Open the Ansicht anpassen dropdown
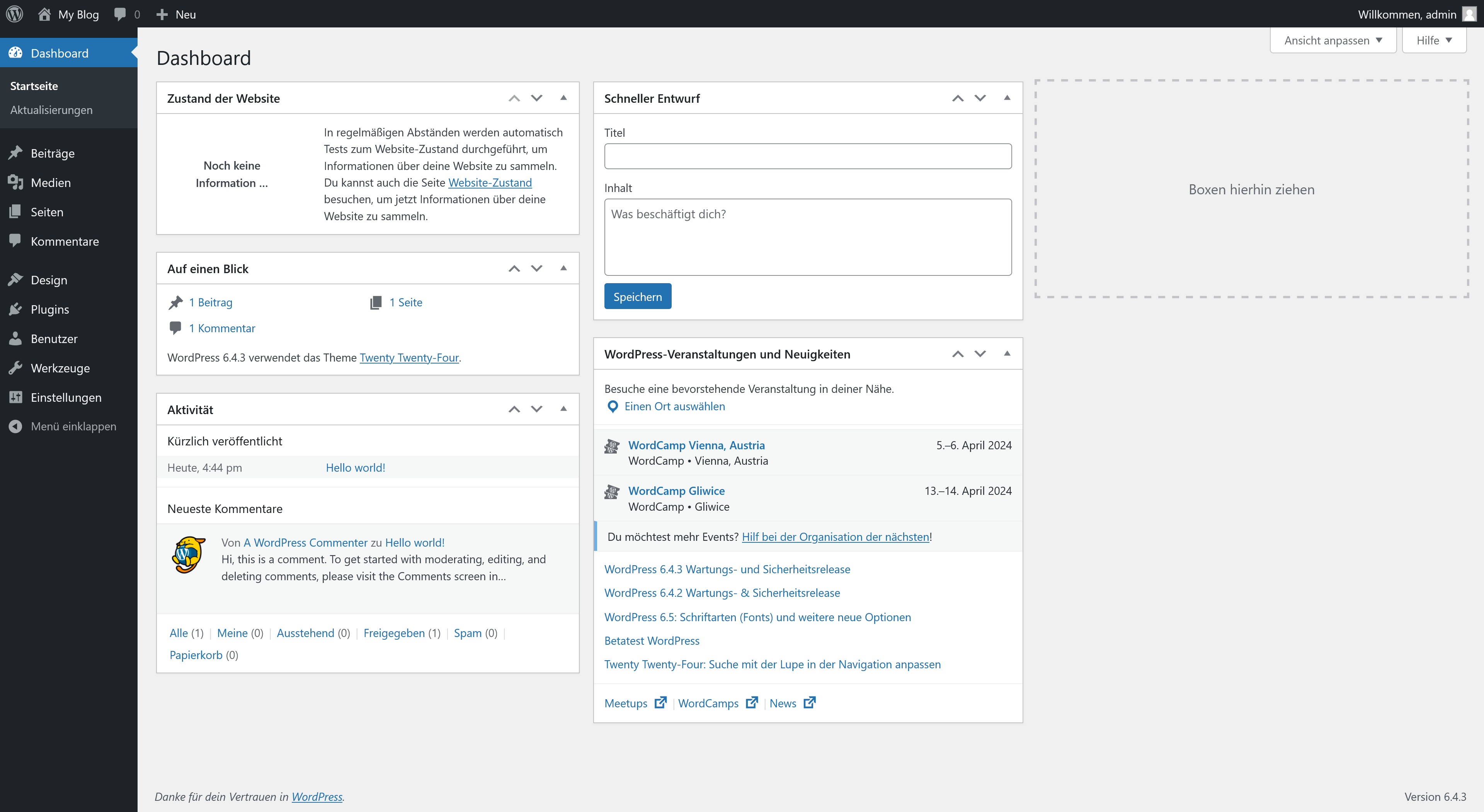Image resolution: width=1484 pixels, height=812 pixels. 1333,40
